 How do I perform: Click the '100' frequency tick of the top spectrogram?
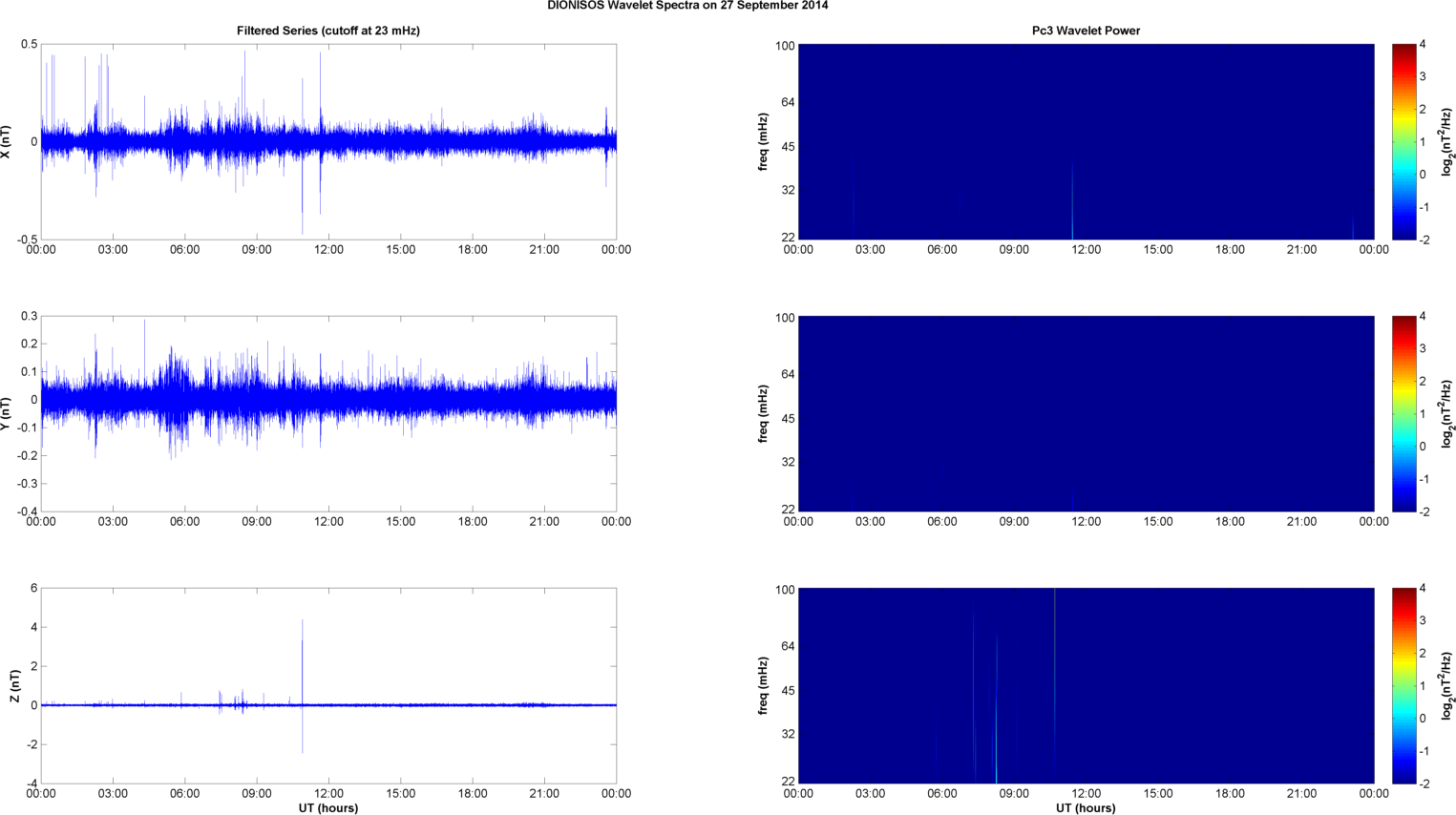click(785, 46)
